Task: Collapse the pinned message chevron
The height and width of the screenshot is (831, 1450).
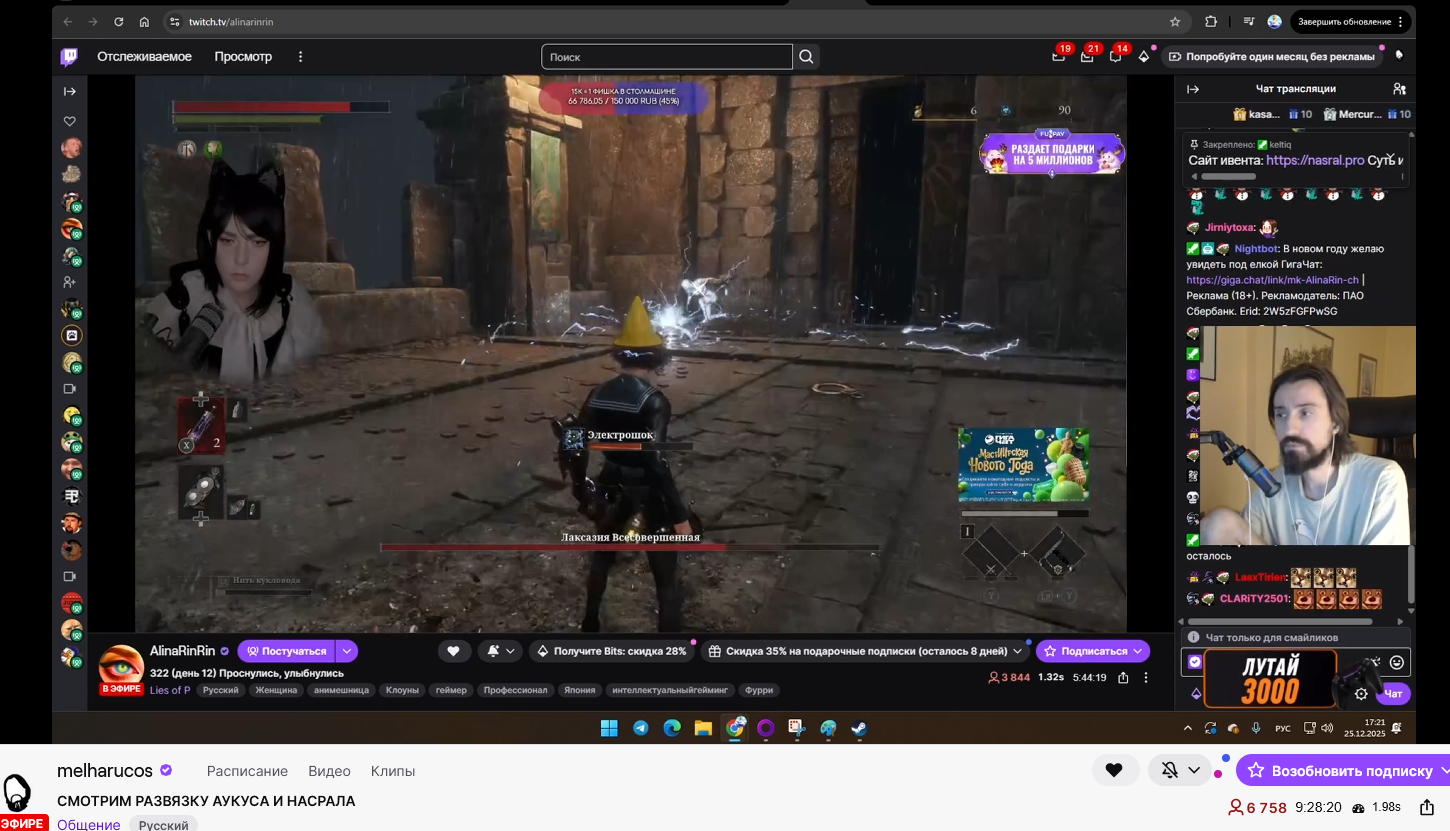Action: (x=1389, y=158)
